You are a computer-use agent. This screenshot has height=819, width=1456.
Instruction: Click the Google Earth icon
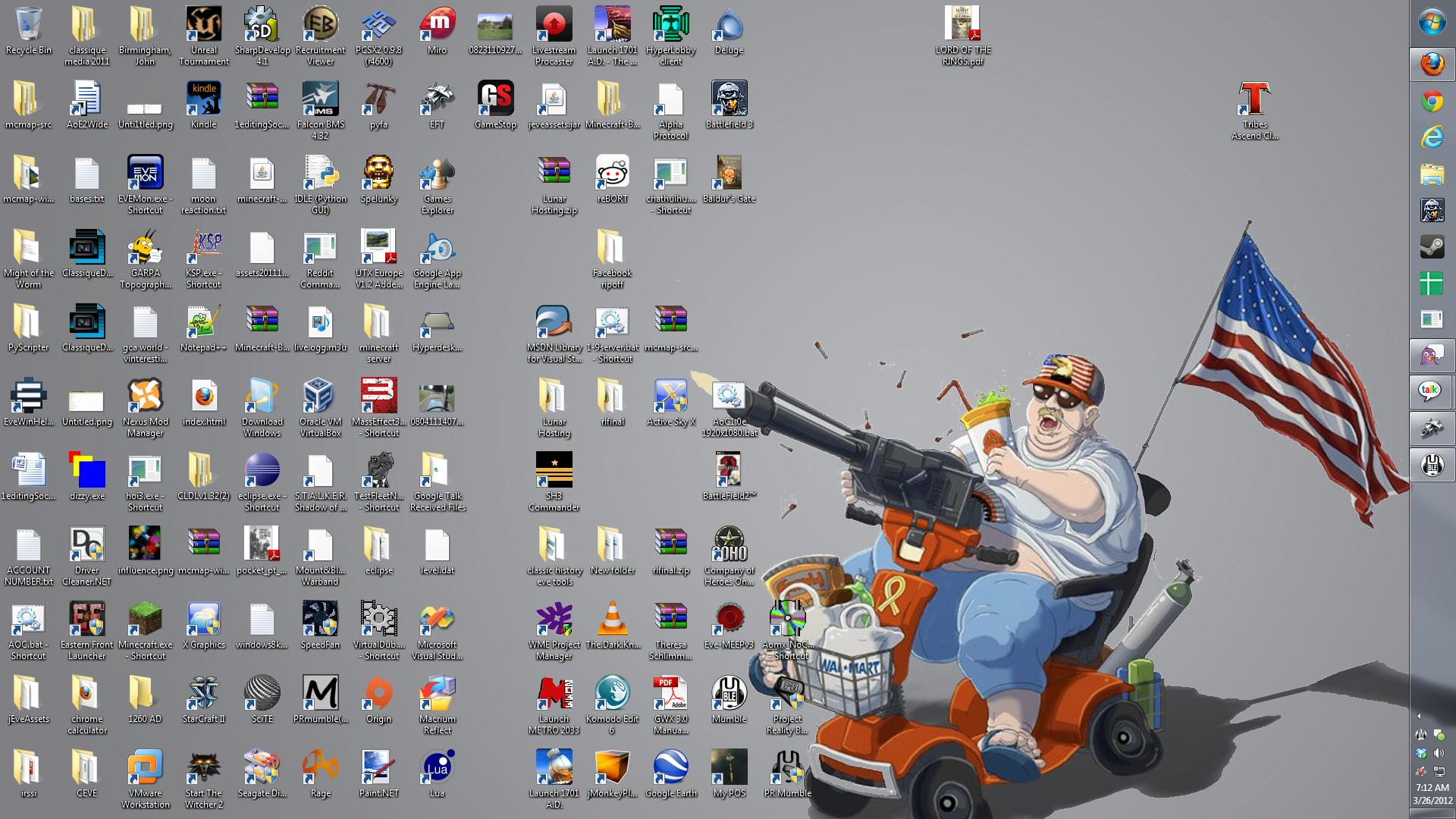click(x=670, y=775)
